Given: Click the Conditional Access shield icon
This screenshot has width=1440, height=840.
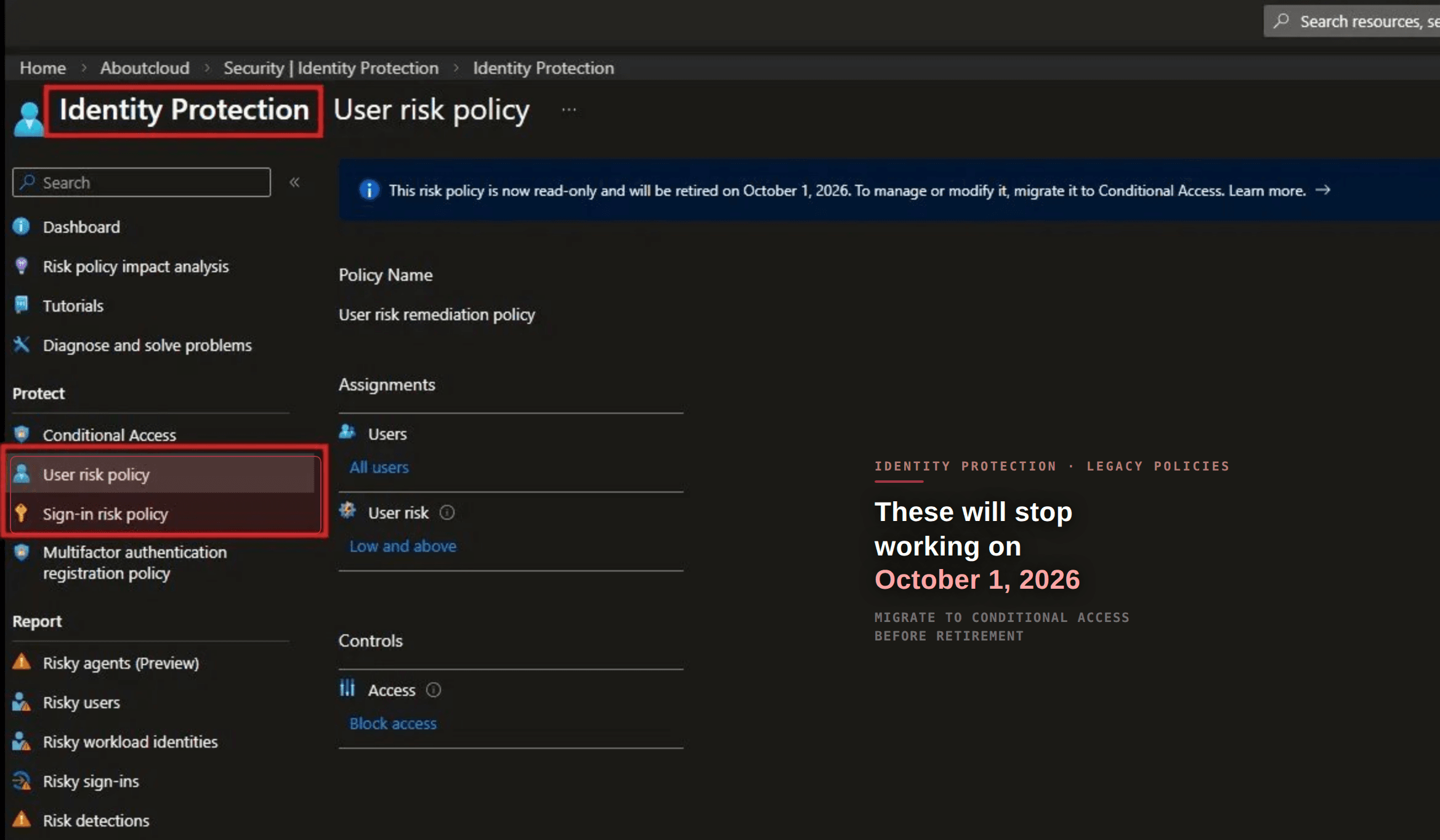Looking at the screenshot, I should [22, 434].
